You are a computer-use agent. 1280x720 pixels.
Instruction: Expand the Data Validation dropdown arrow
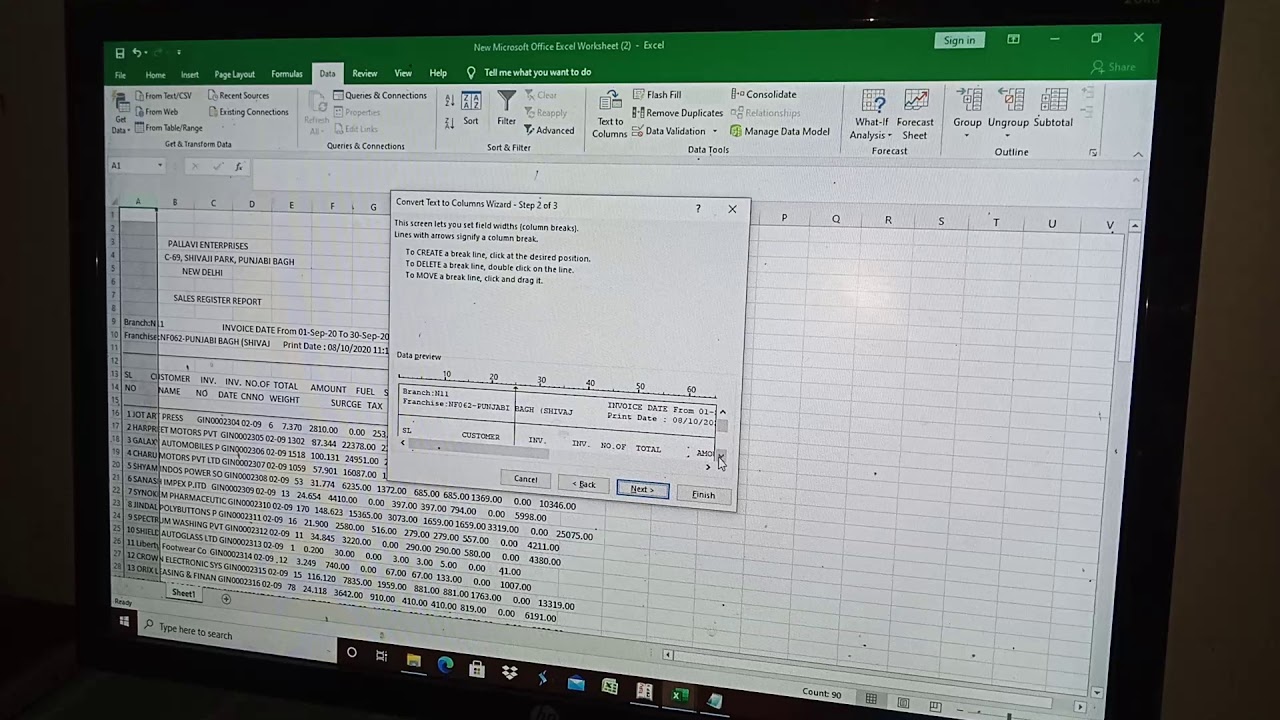point(714,131)
